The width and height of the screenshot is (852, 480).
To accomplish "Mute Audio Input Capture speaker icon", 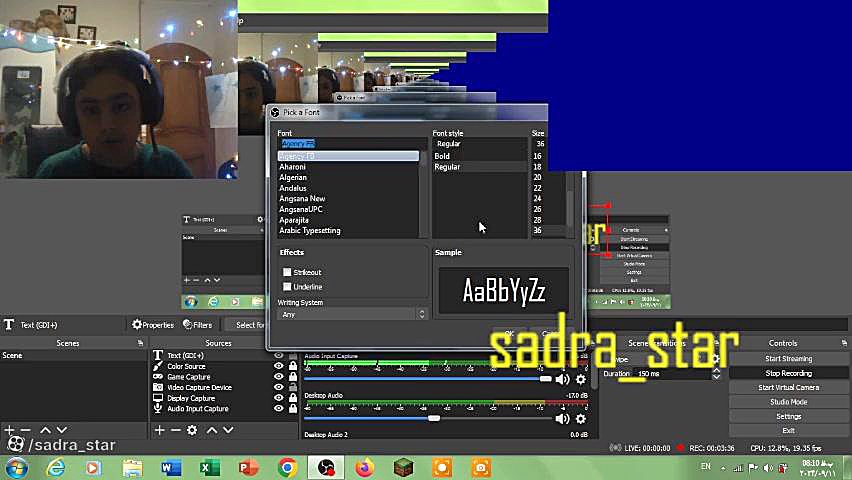I will (x=562, y=379).
